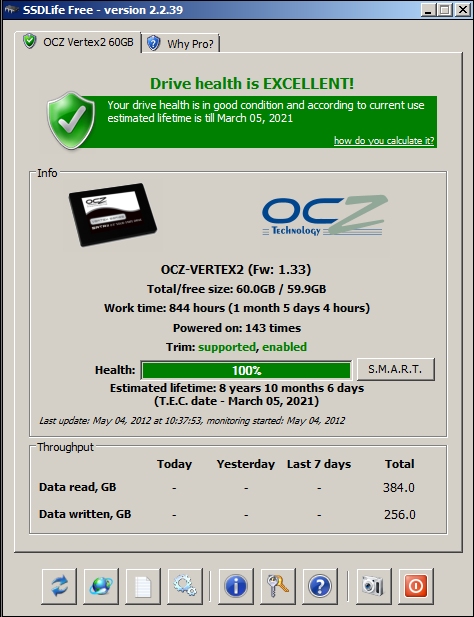Click the total data read value 384.0

tap(399, 488)
